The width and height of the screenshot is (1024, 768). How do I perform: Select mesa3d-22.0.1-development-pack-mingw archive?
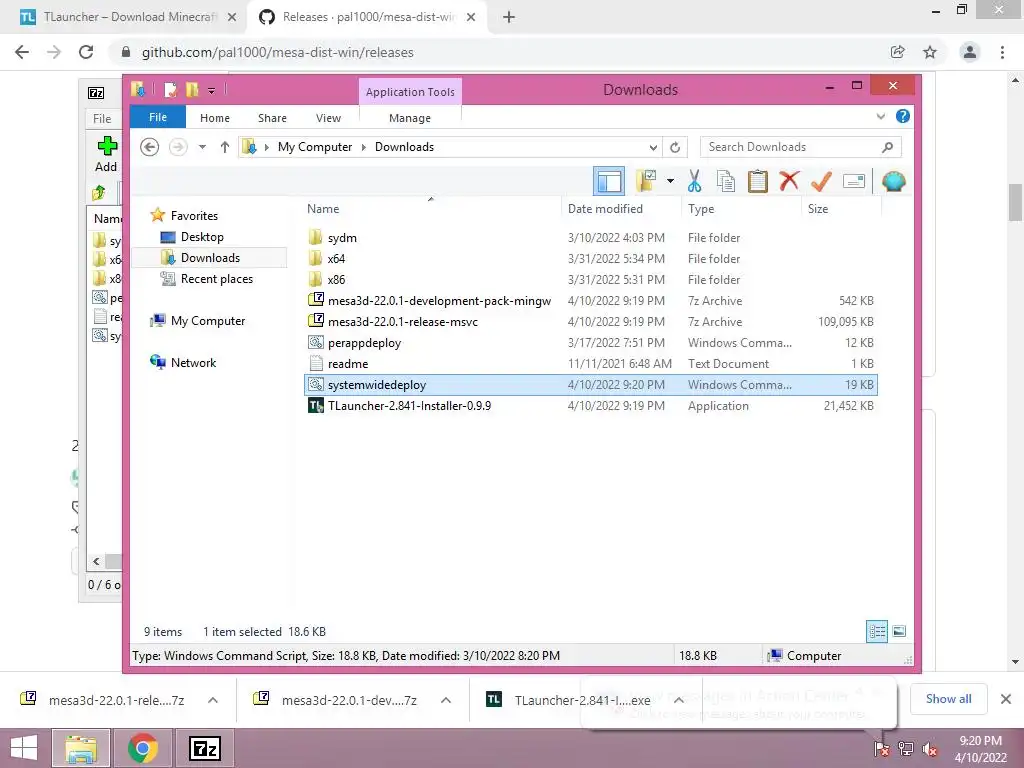coord(439,300)
